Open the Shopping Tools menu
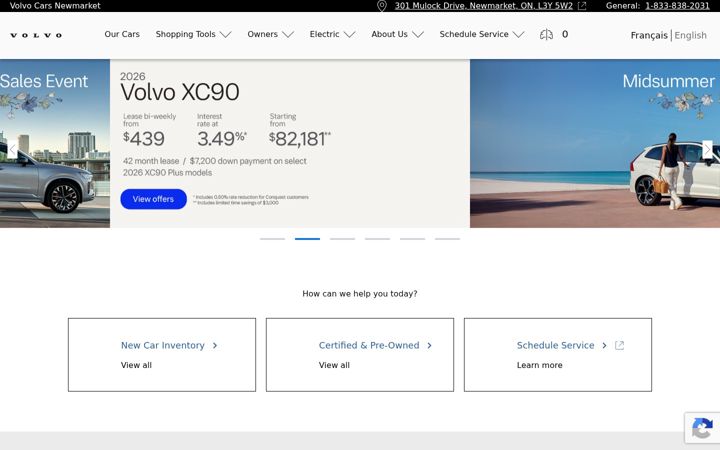 [186, 34]
